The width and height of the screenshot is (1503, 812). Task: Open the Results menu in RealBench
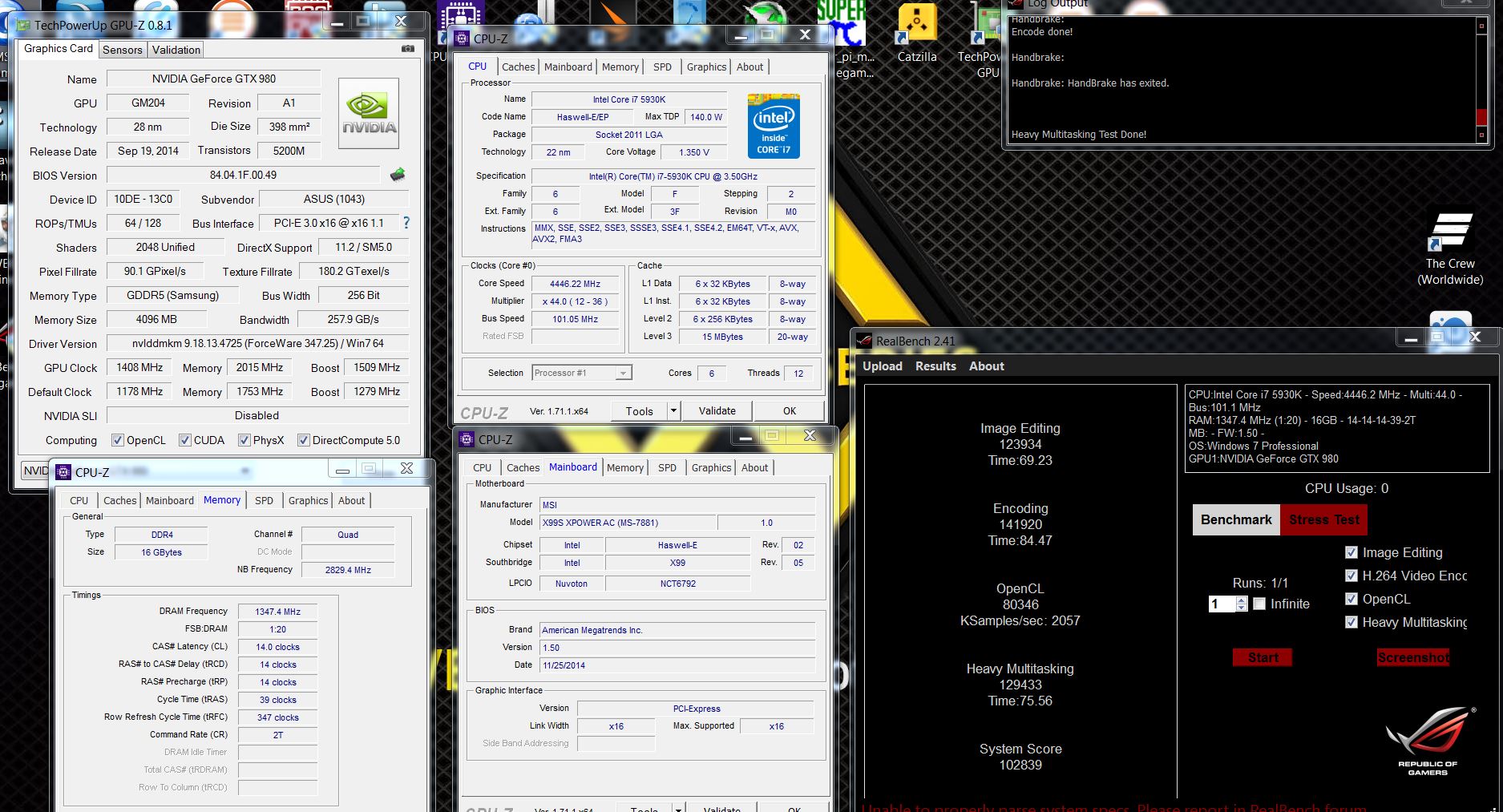pyautogui.click(x=935, y=366)
